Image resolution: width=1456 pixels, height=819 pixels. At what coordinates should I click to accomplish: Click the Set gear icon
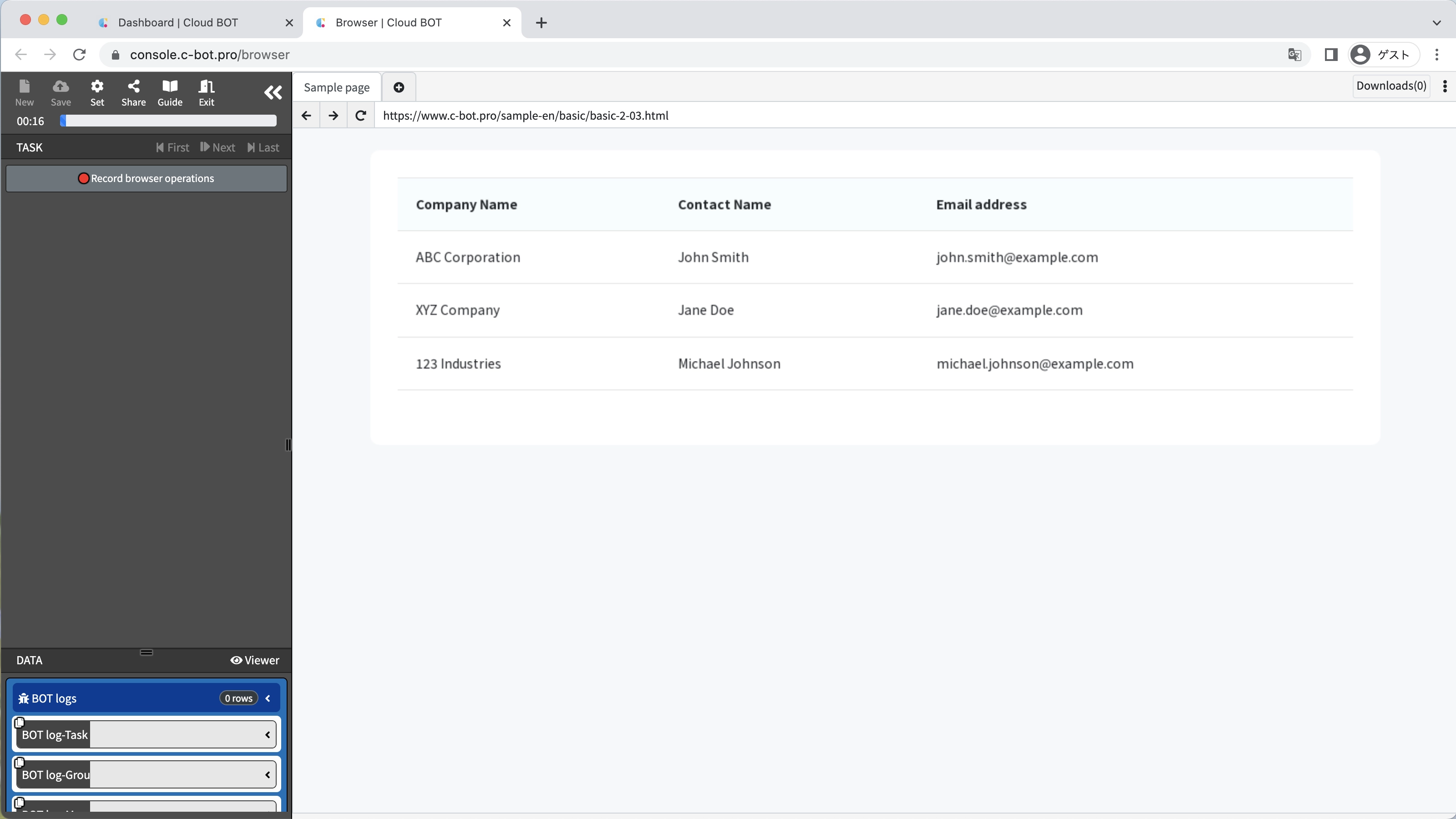tap(97, 93)
